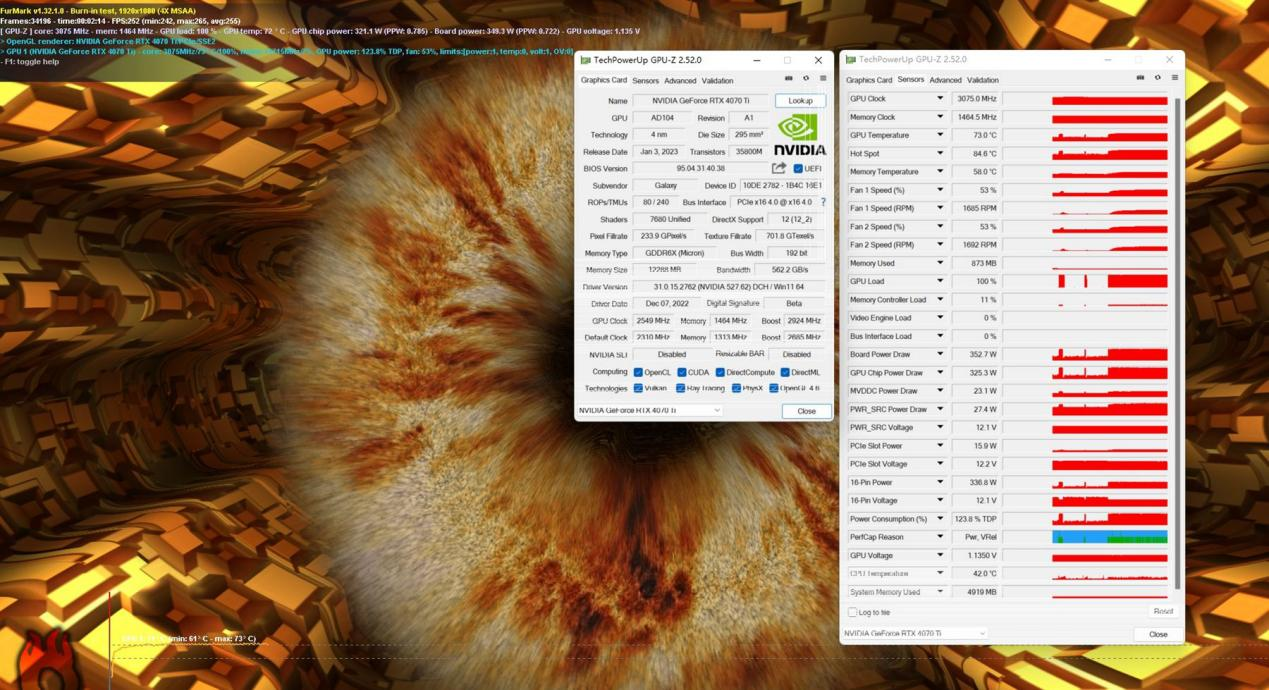
Task: Open GPU selector dropdown in Sensors window
Action: (914, 633)
